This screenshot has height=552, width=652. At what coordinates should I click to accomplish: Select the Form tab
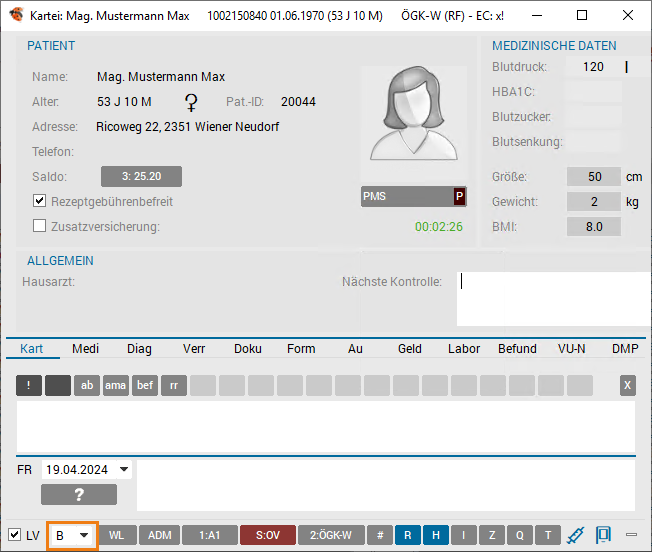pos(301,348)
